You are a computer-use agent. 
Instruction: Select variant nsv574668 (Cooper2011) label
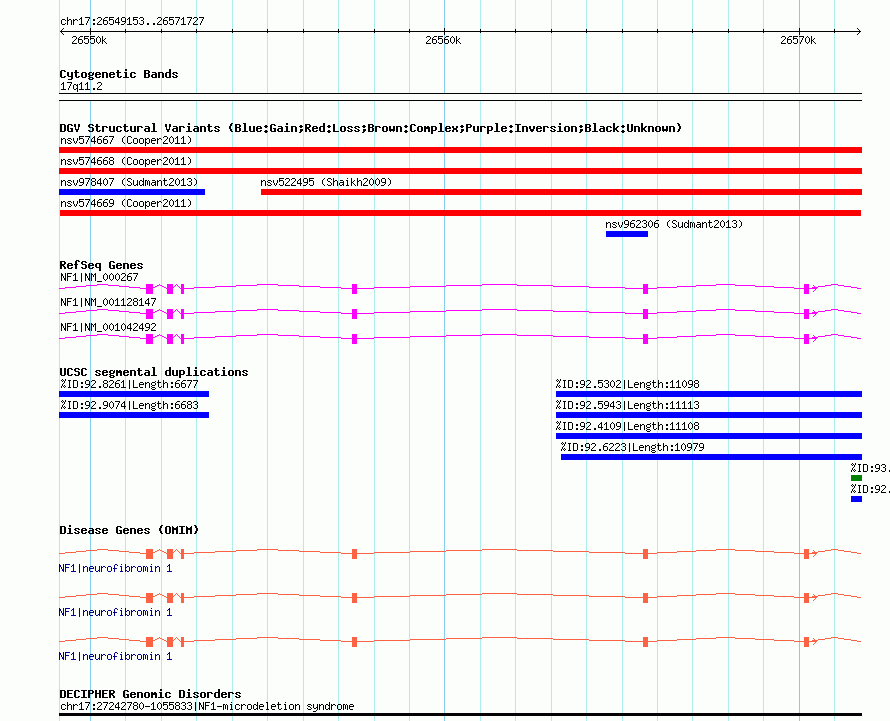126,161
